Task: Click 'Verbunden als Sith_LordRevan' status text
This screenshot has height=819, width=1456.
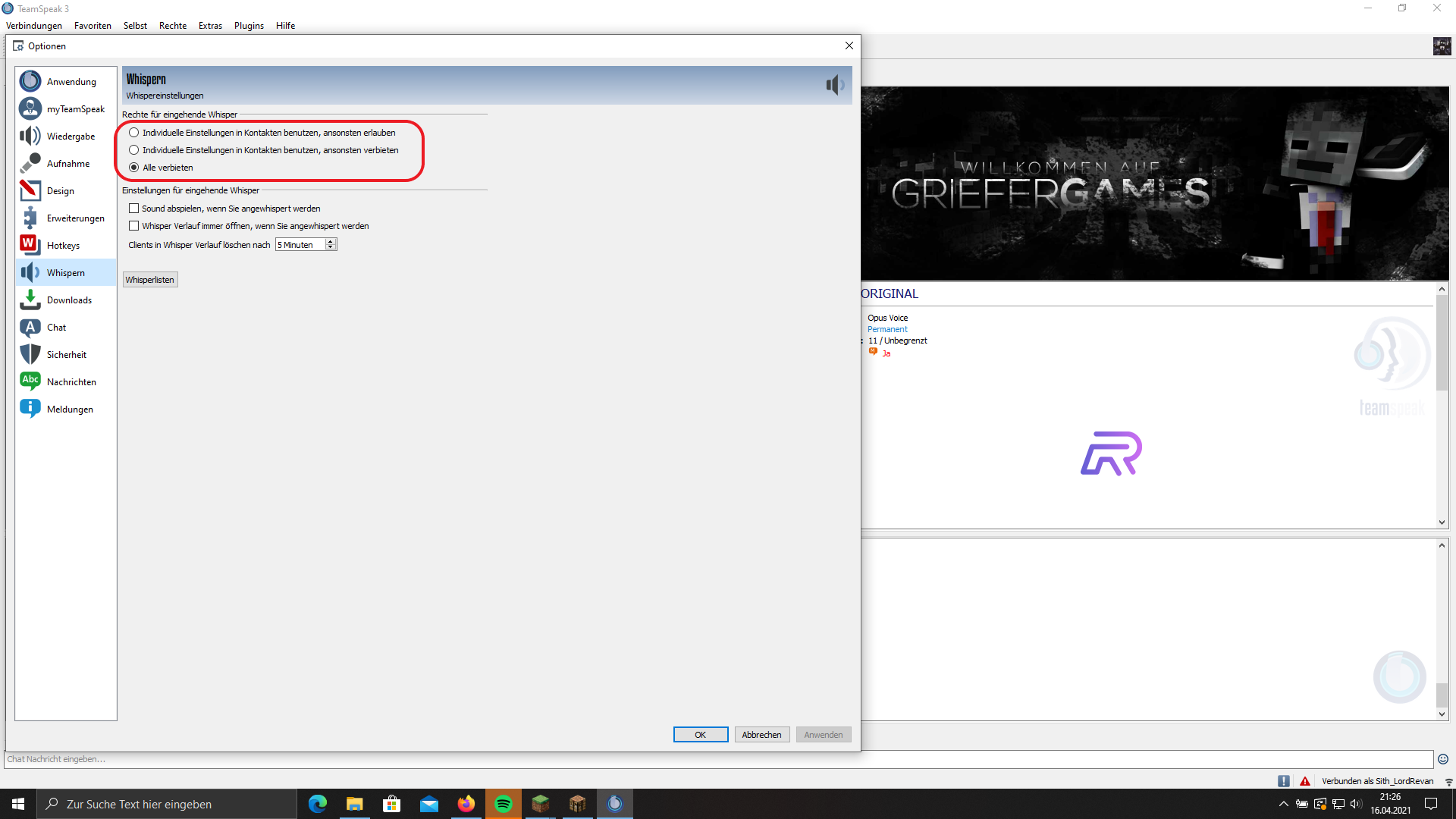Action: pyautogui.click(x=1378, y=781)
